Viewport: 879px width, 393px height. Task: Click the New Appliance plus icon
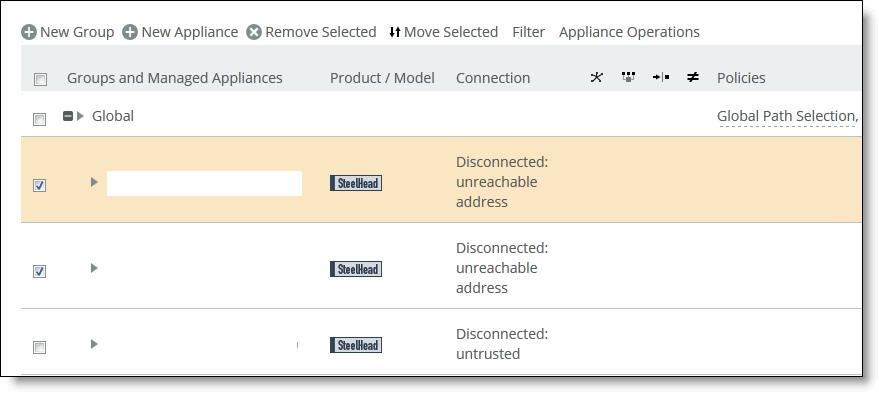[130, 33]
